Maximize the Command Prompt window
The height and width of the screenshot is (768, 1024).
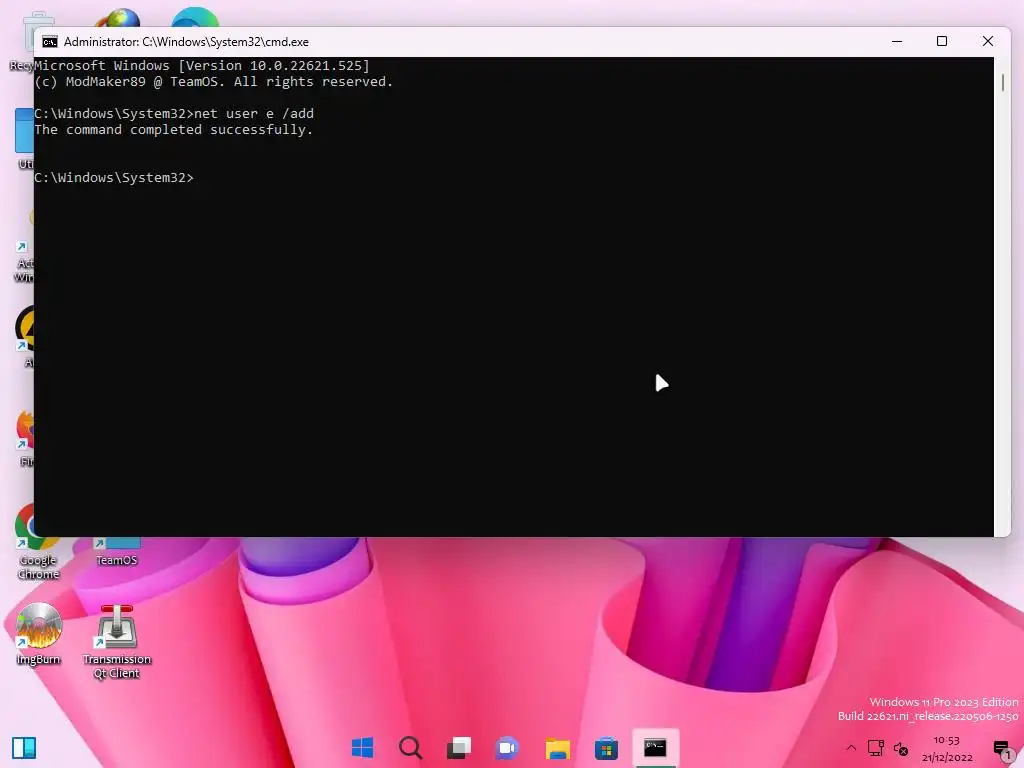click(x=942, y=41)
